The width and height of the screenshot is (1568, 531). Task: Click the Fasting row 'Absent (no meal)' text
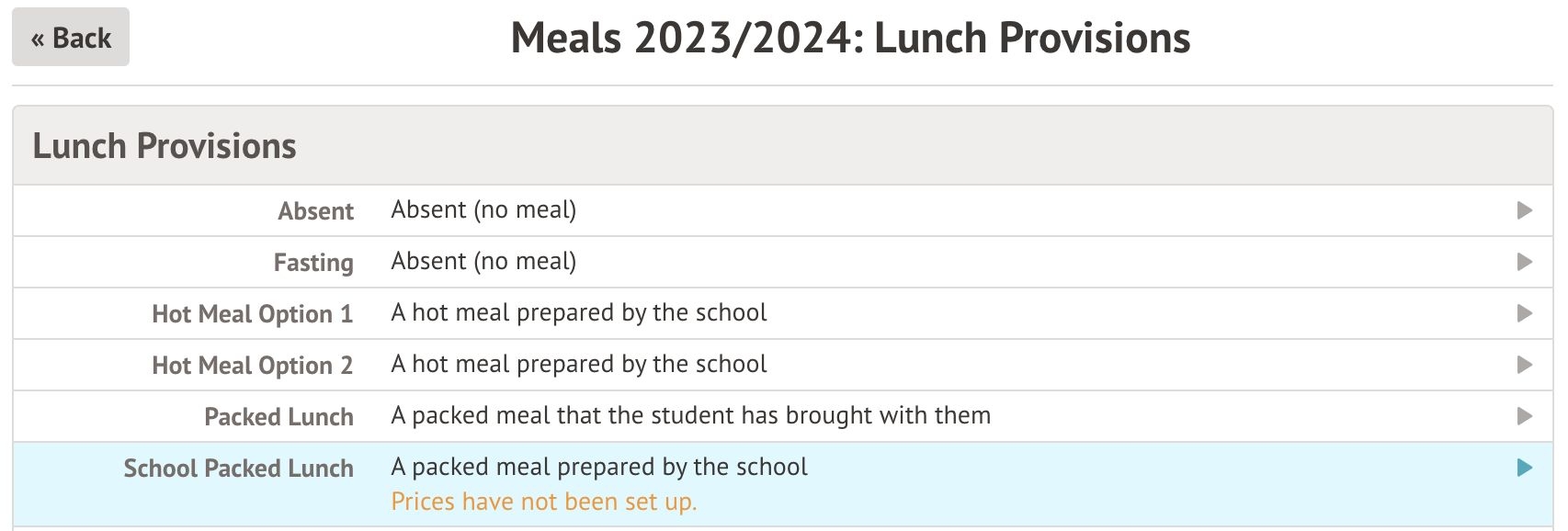tap(483, 261)
